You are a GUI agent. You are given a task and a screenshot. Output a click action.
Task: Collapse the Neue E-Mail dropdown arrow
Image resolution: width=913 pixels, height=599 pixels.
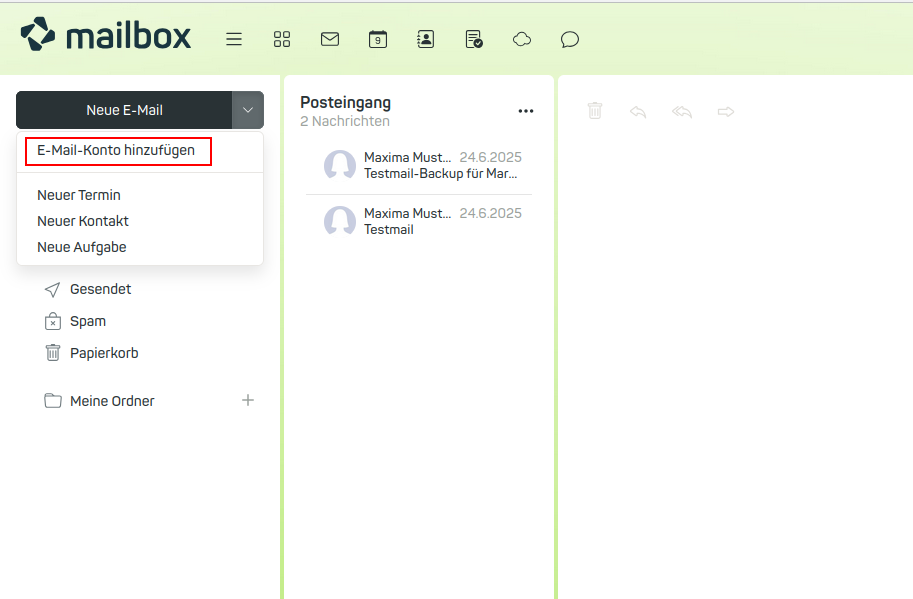click(x=248, y=110)
